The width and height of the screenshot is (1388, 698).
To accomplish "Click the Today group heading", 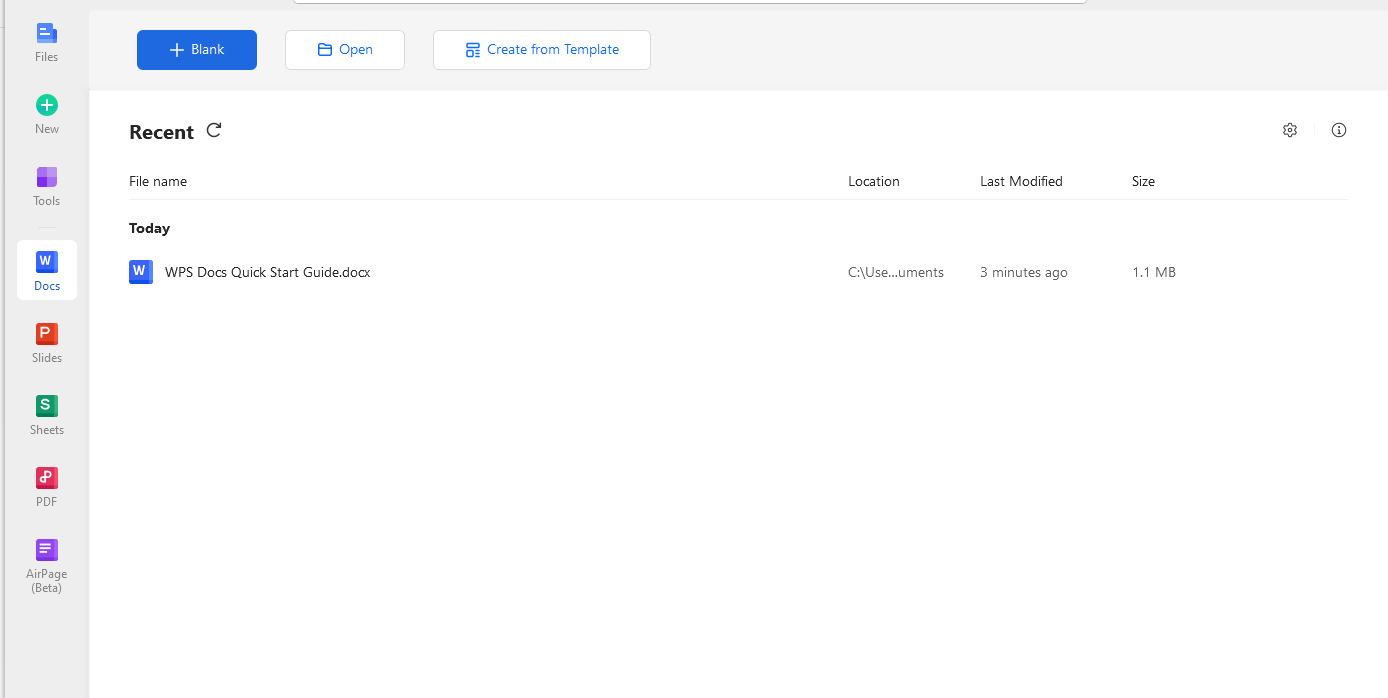I will 150,228.
